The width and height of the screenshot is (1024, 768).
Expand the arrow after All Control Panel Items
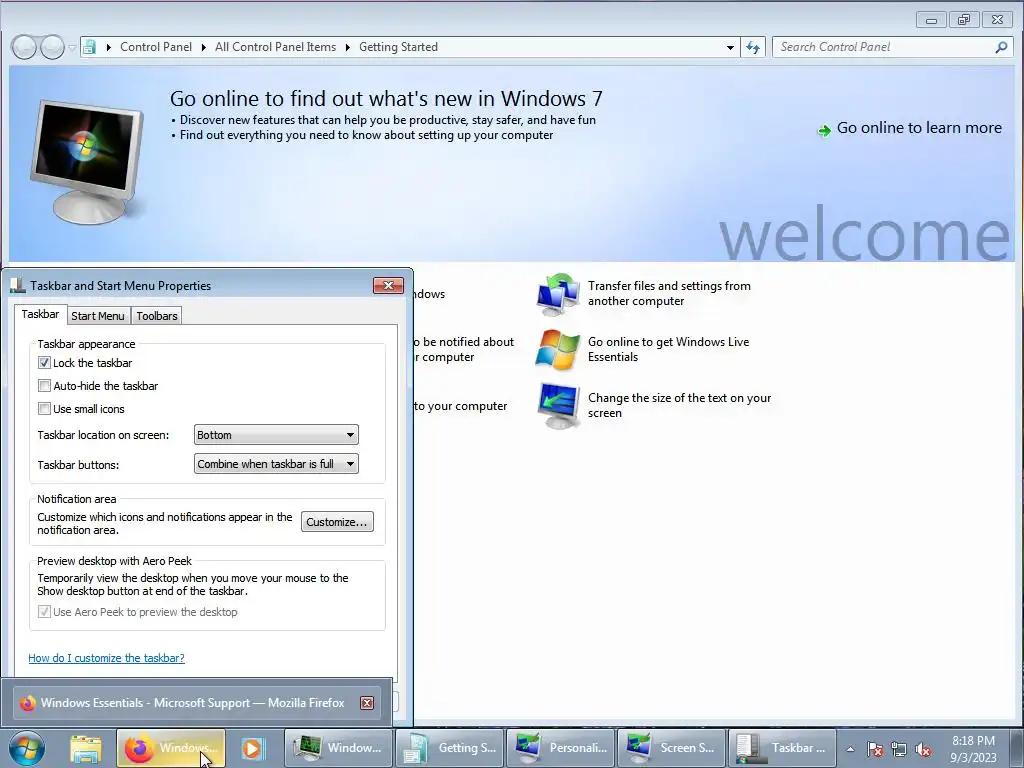[x=347, y=47]
